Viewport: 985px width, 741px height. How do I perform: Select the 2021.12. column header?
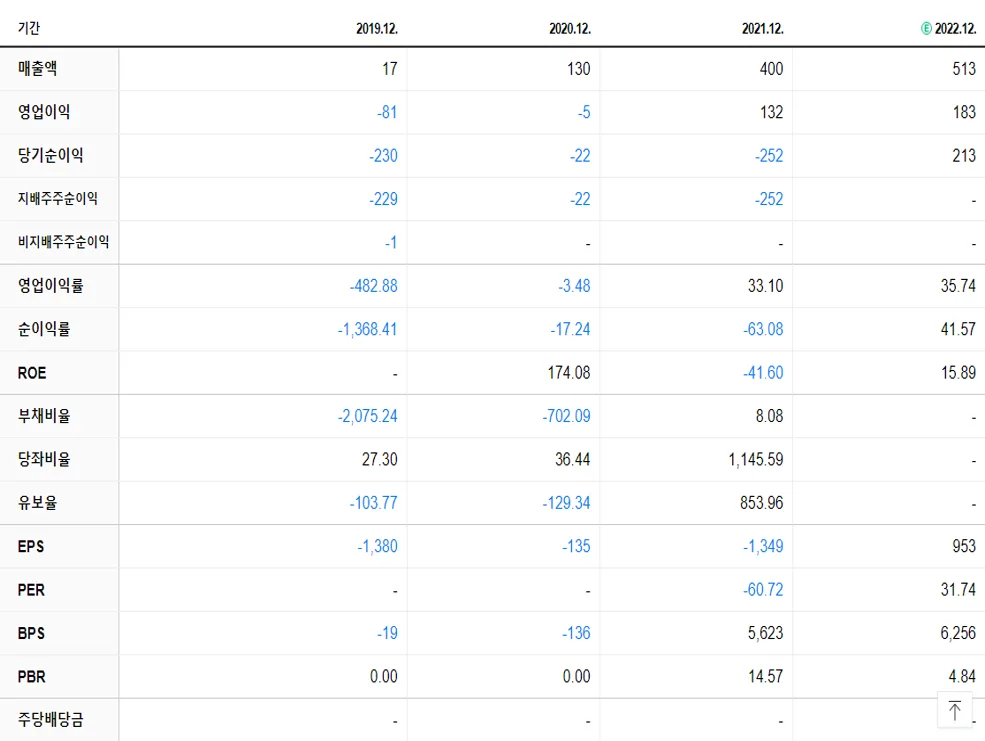point(763,29)
